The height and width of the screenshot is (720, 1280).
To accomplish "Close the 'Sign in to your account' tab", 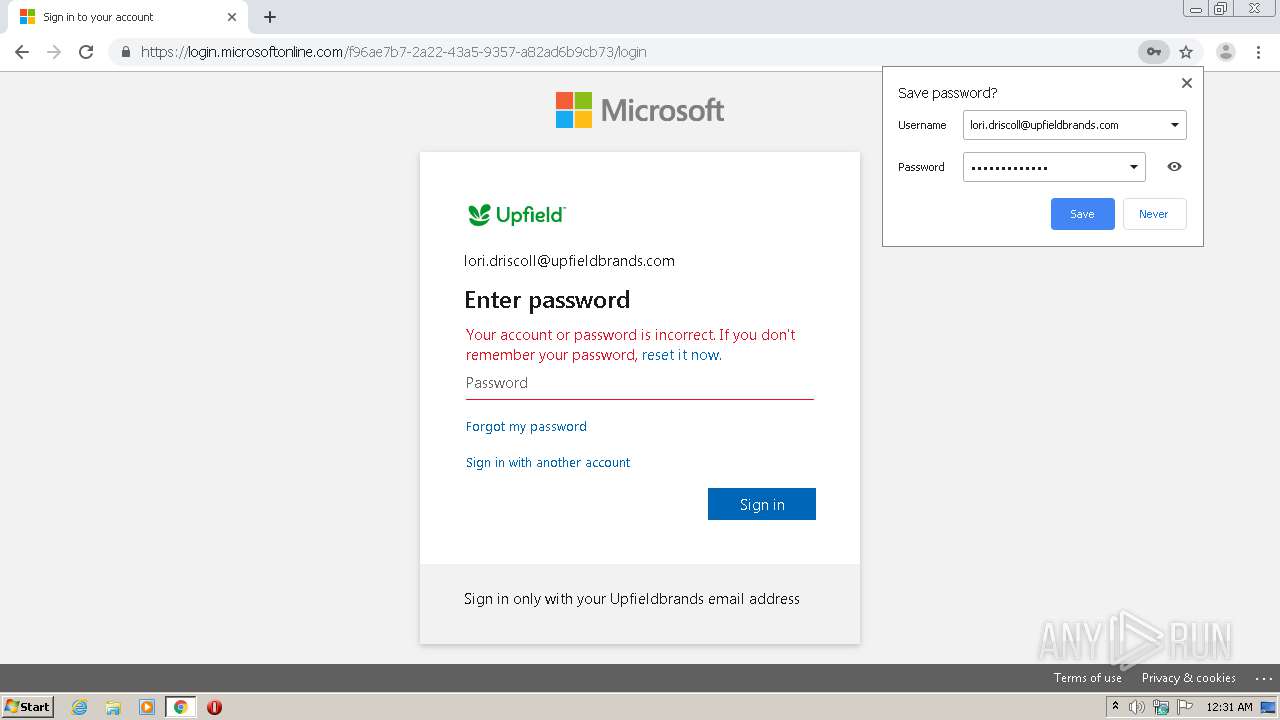I will (x=232, y=17).
